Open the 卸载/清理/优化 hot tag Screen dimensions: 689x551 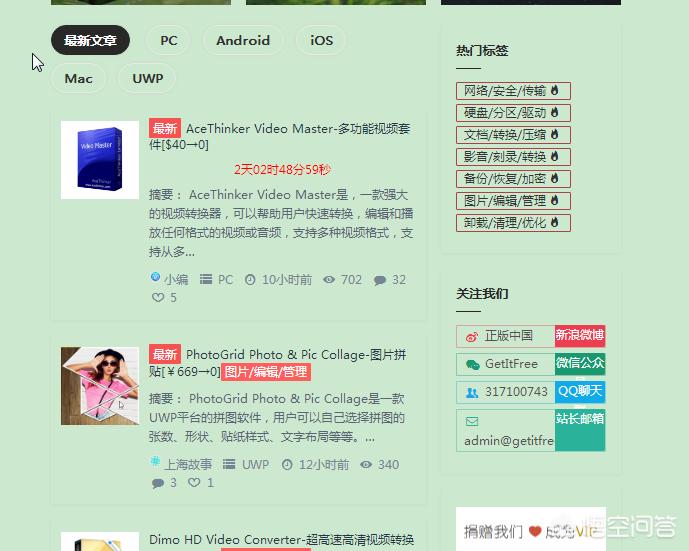point(513,223)
